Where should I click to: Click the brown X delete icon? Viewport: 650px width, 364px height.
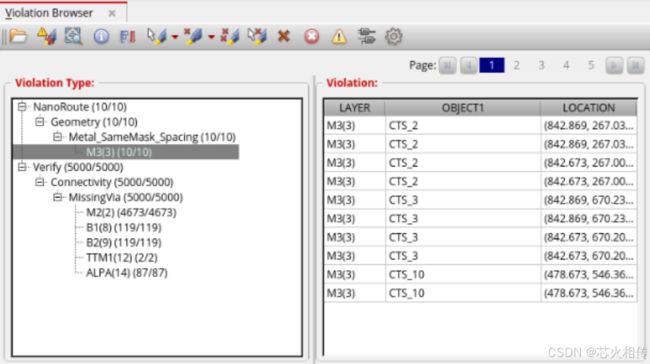tap(284, 36)
